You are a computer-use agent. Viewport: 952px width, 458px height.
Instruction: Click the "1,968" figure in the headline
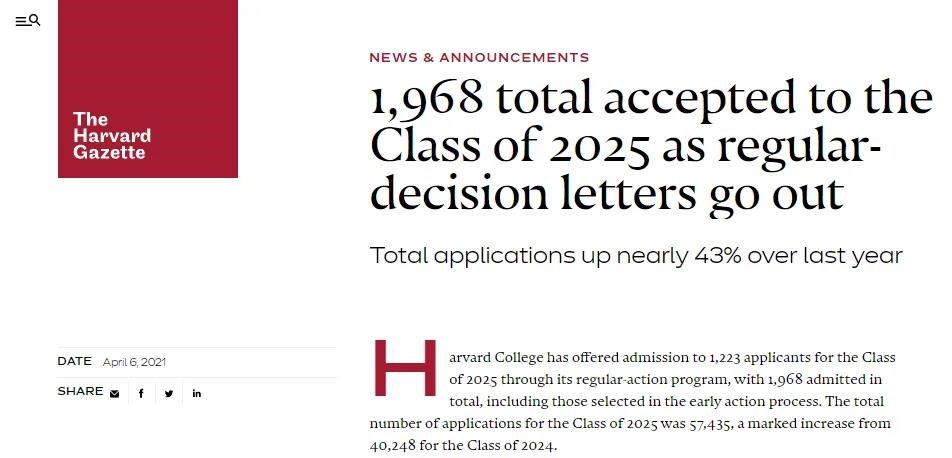(427, 98)
